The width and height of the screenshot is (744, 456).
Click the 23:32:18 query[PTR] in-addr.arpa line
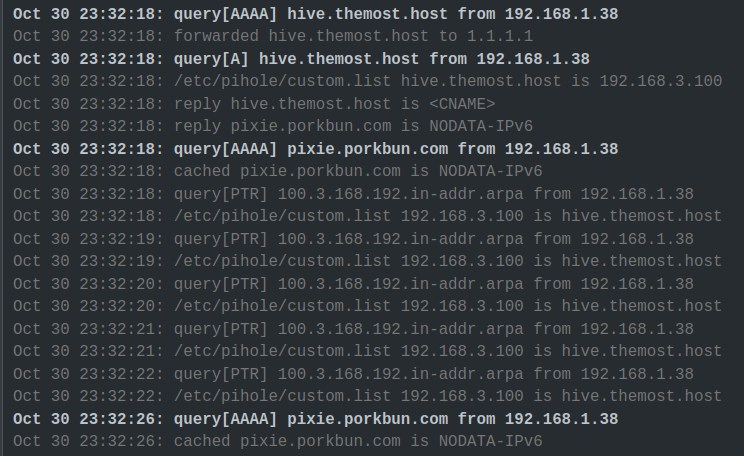click(x=353, y=195)
